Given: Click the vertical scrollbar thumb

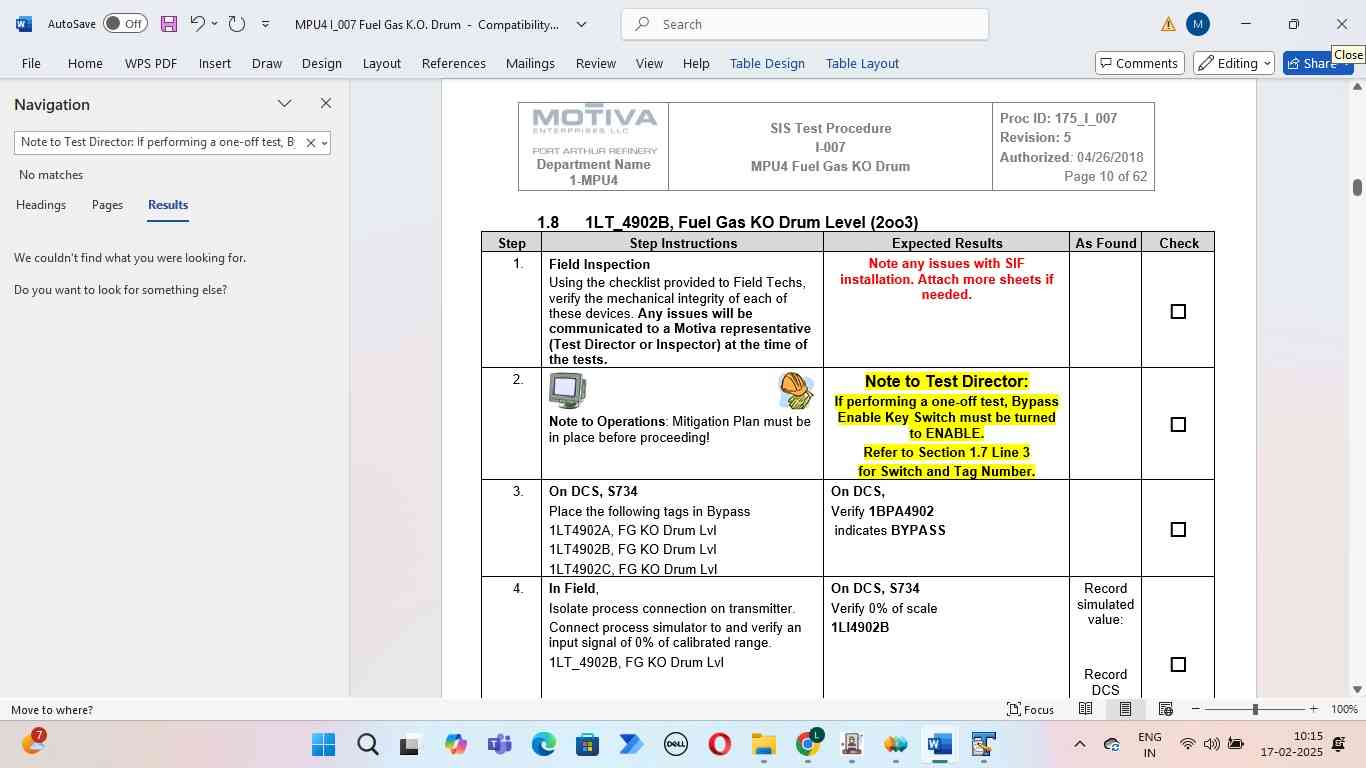Looking at the screenshot, I should pyautogui.click(x=1357, y=187).
